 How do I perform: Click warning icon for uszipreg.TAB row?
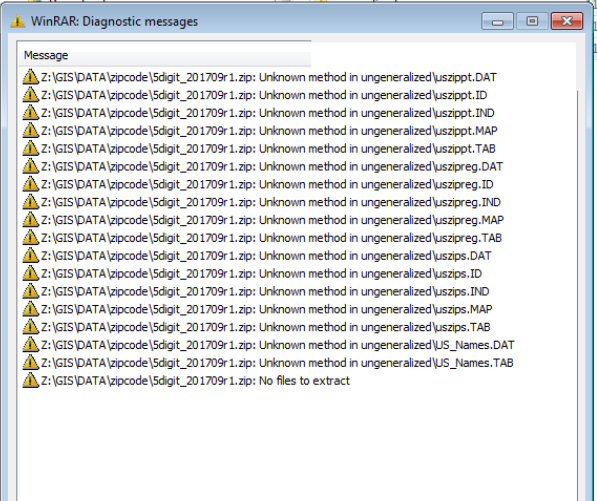[x=30, y=238]
